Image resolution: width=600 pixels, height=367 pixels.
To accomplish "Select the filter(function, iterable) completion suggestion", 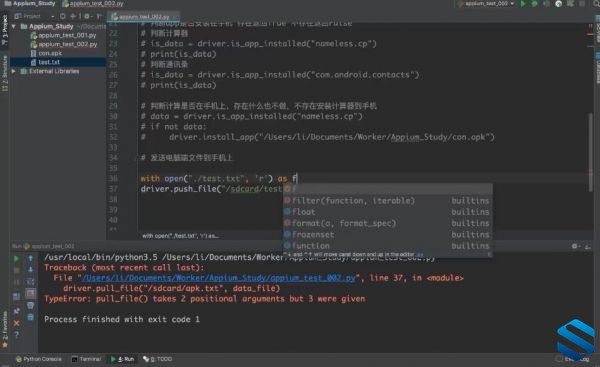I will click(x=387, y=201).
